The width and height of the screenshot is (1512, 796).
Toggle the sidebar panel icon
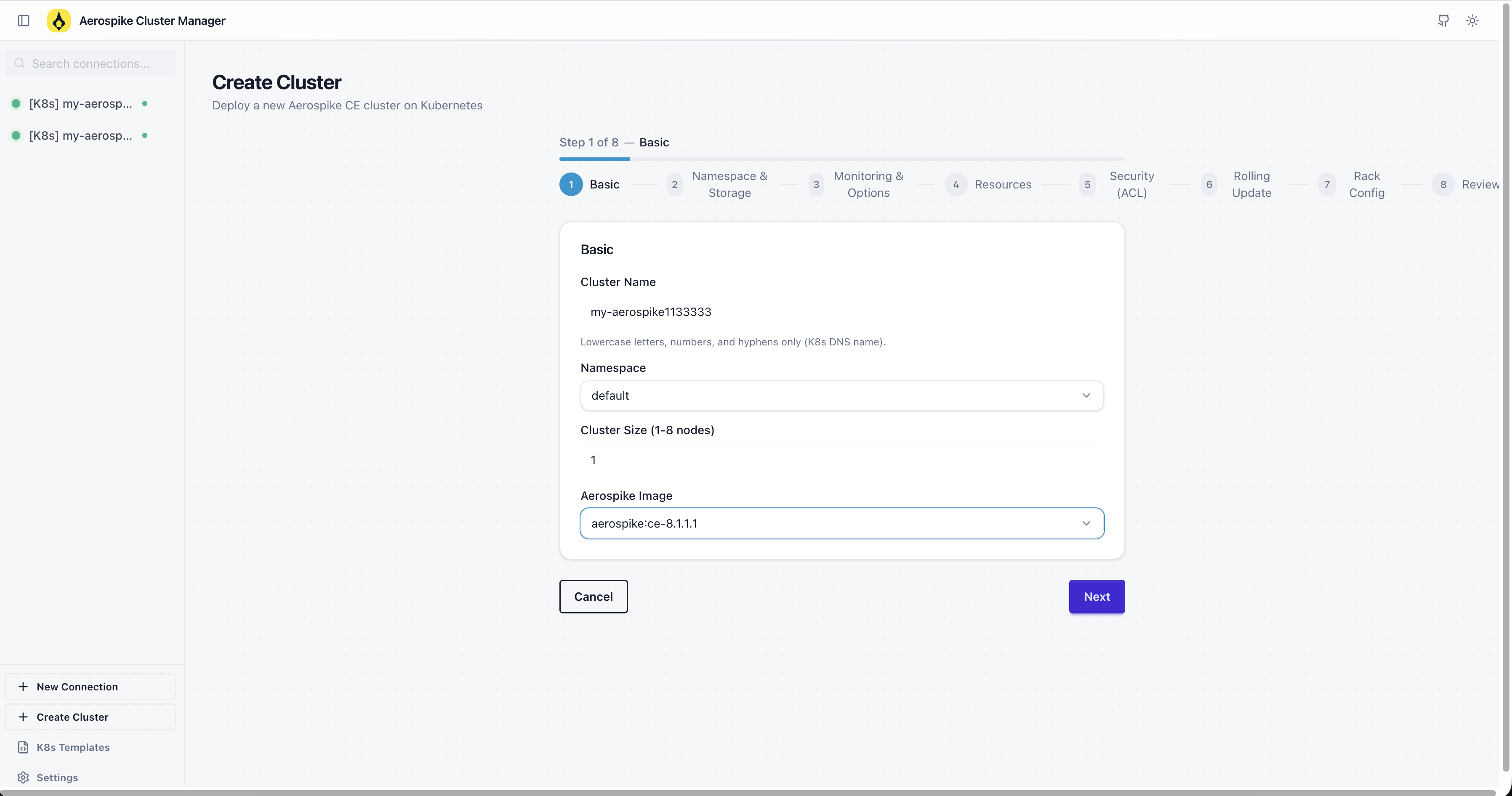(23, 21)
